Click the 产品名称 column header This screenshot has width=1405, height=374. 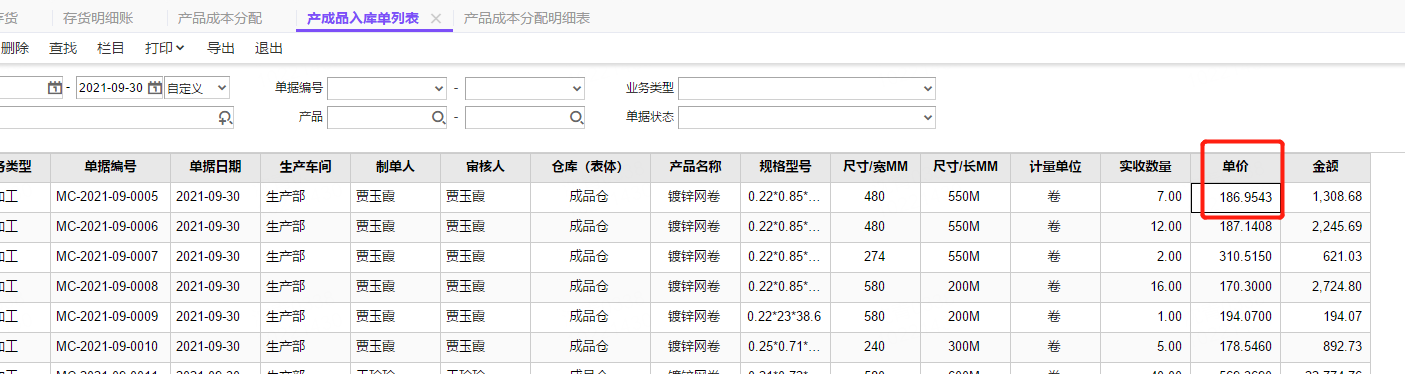[695, 167]
